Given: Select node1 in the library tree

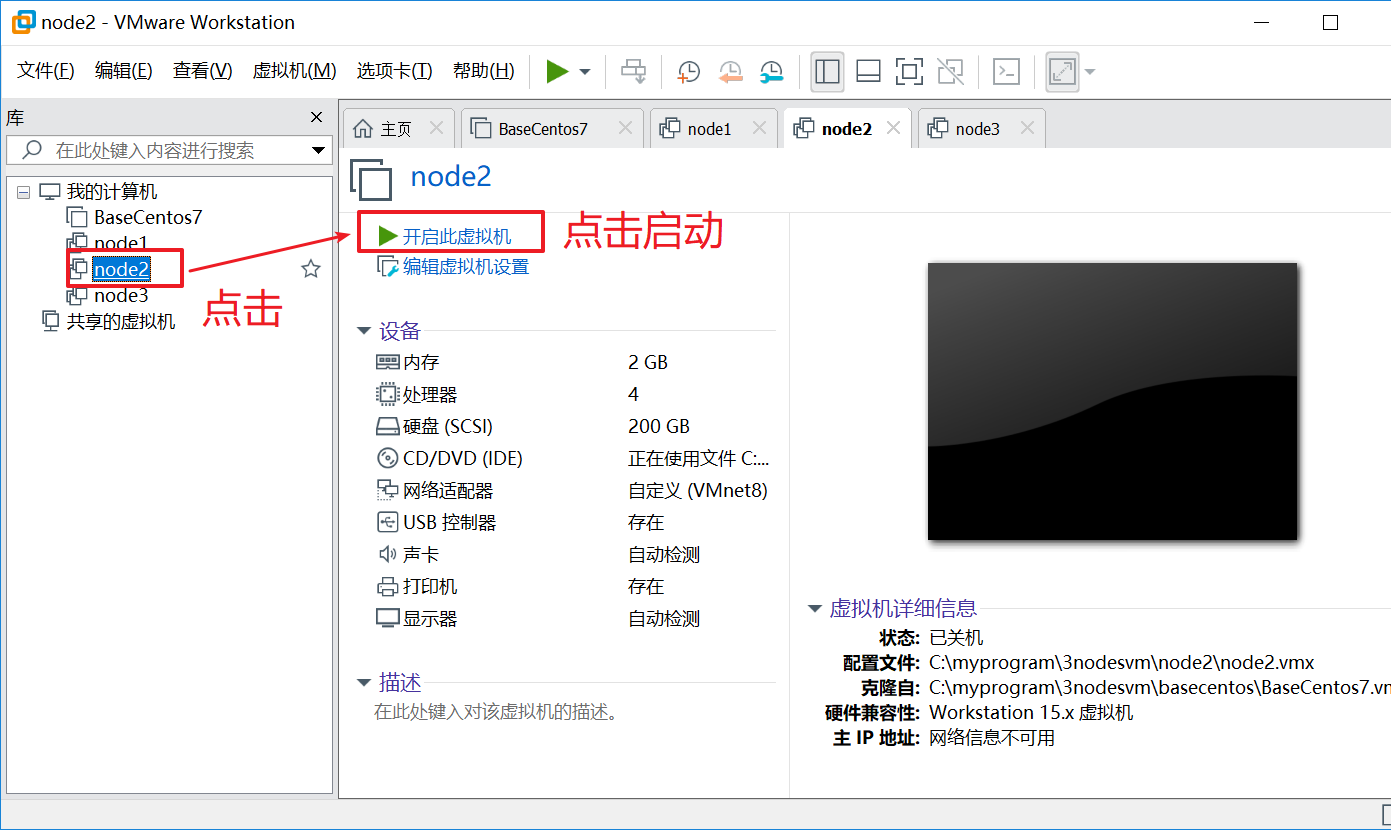Looking at the screenshot, I should [x=120, y=243].
